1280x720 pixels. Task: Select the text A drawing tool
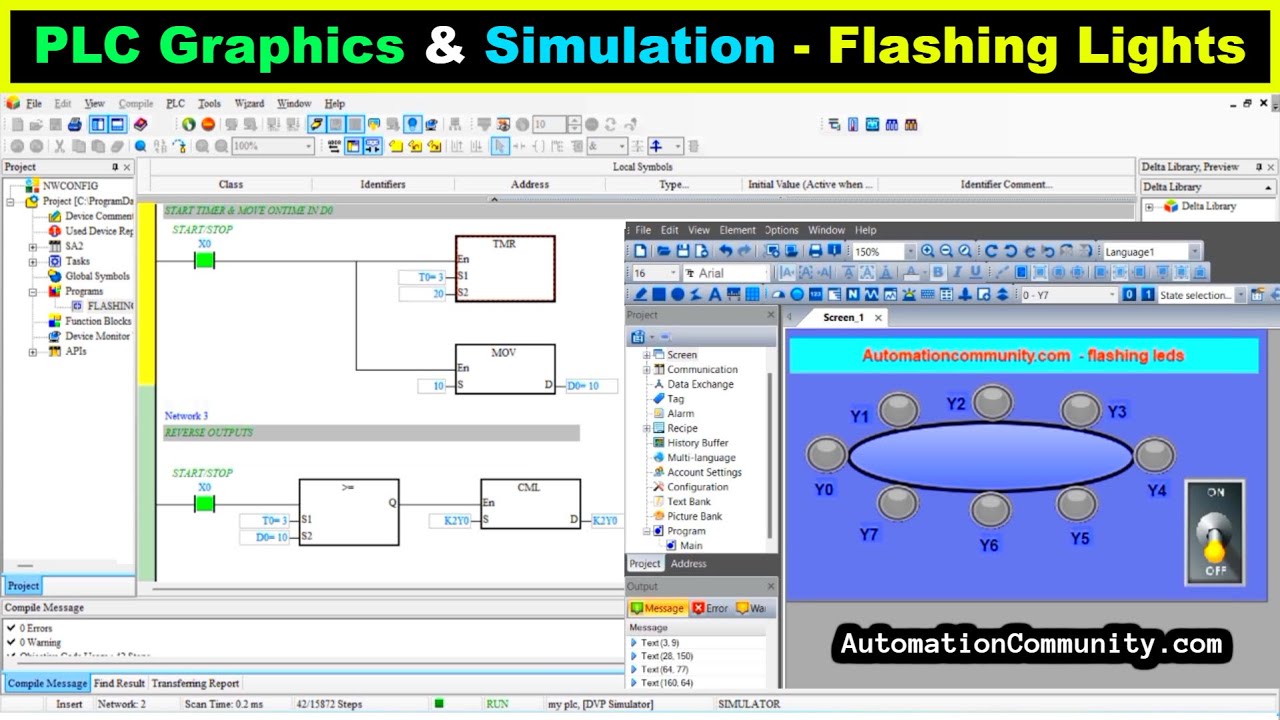[x=715, y=294]
